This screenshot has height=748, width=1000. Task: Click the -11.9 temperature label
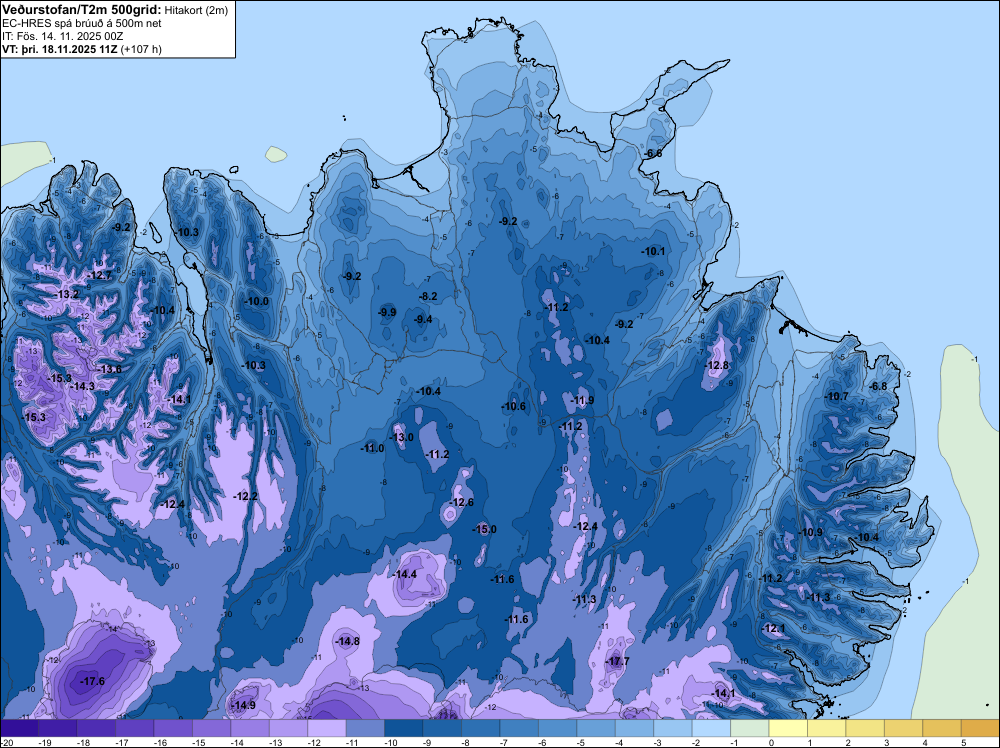click(582, 400)
